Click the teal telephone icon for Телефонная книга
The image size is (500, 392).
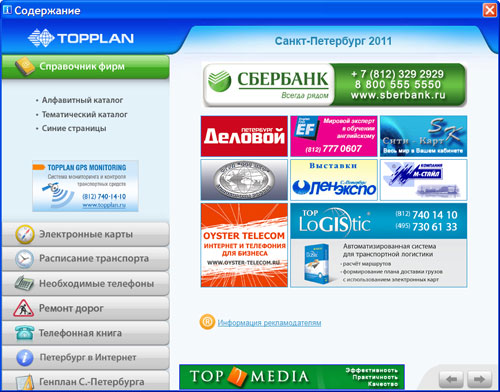pyautogui.click(x=24, y=333)
